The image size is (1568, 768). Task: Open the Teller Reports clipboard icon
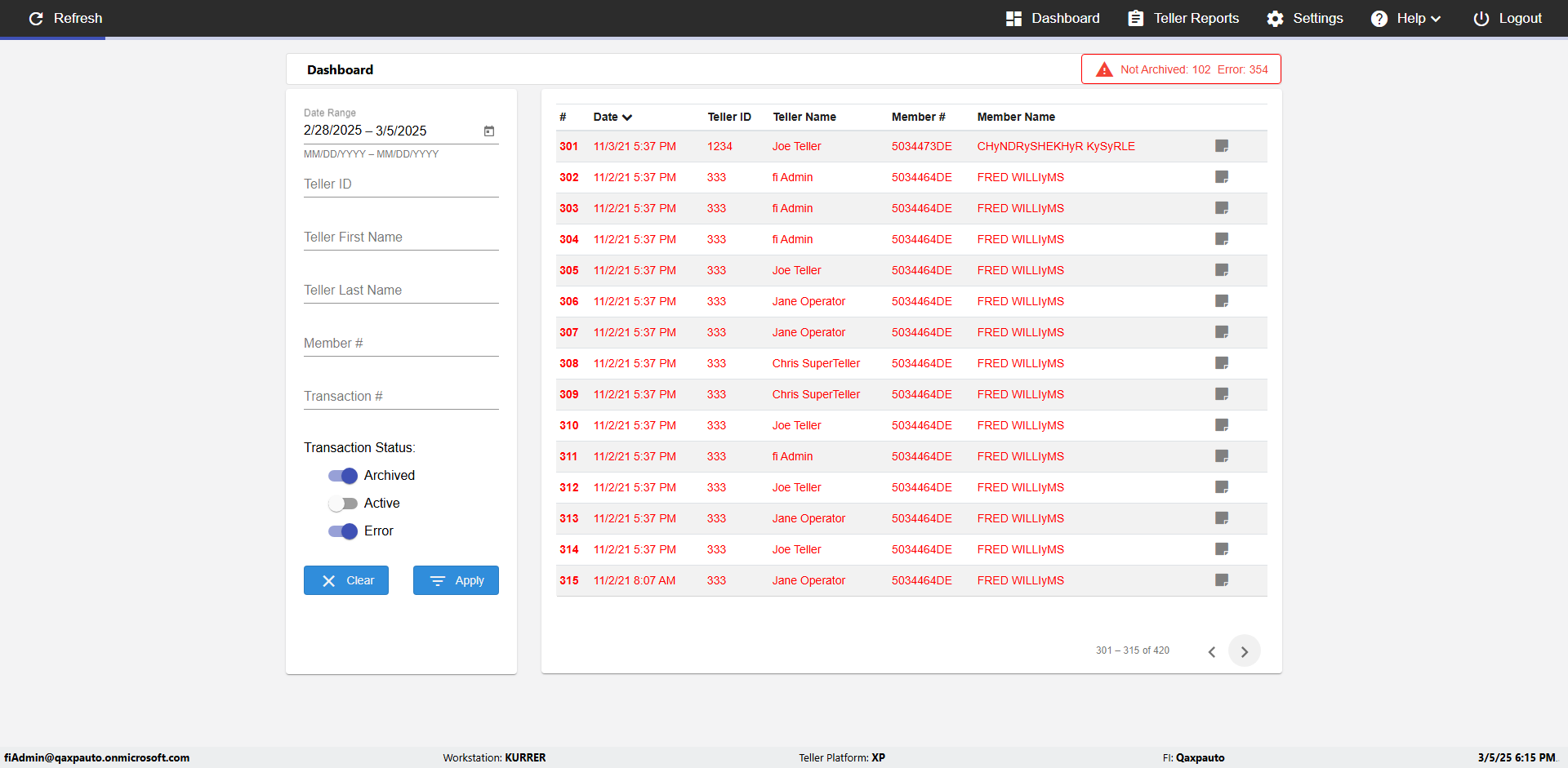pos(1135,18)
